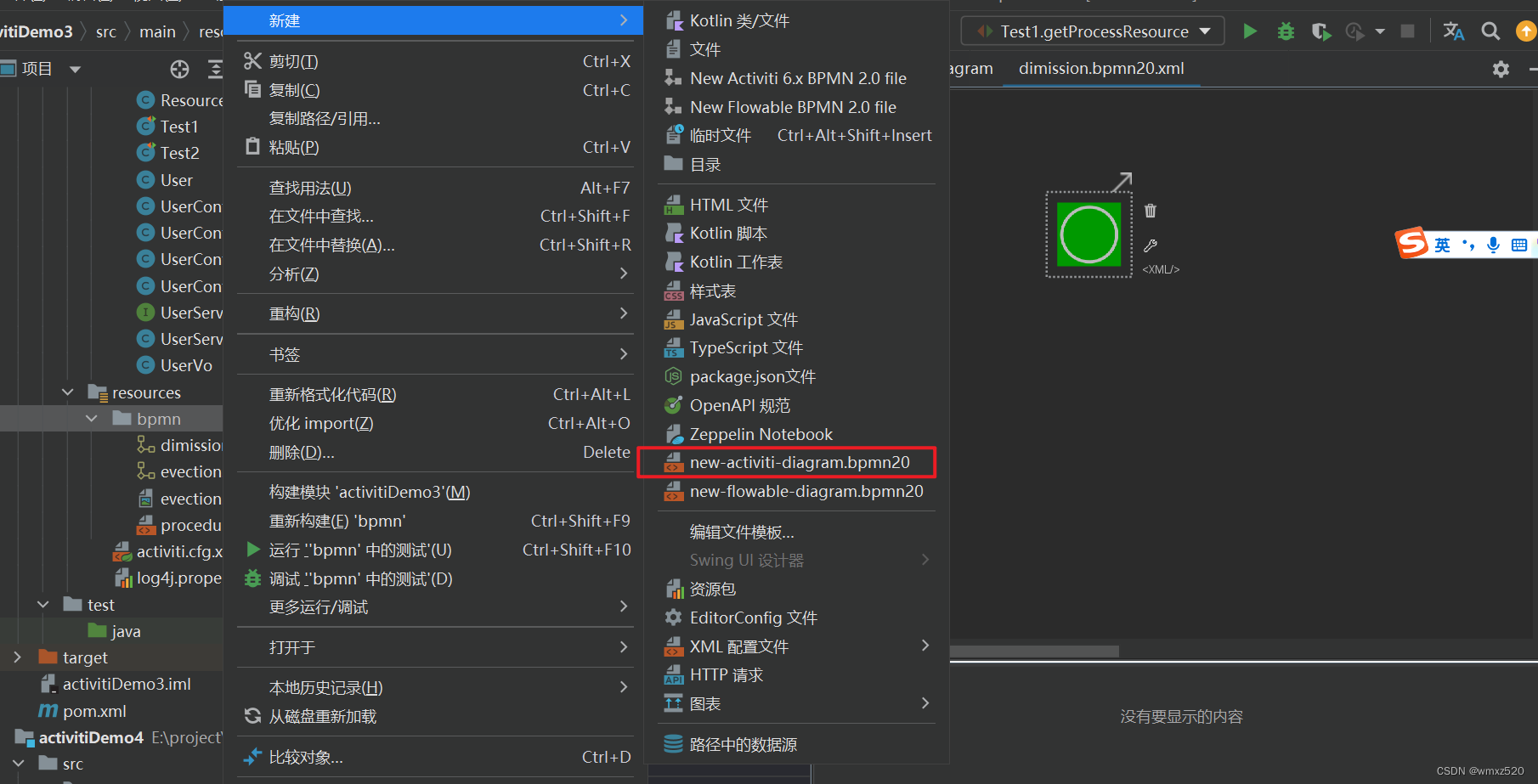Open 编辑文件模板 option
This screenshot has height=784, width=1538.
(x=796, y=532)
